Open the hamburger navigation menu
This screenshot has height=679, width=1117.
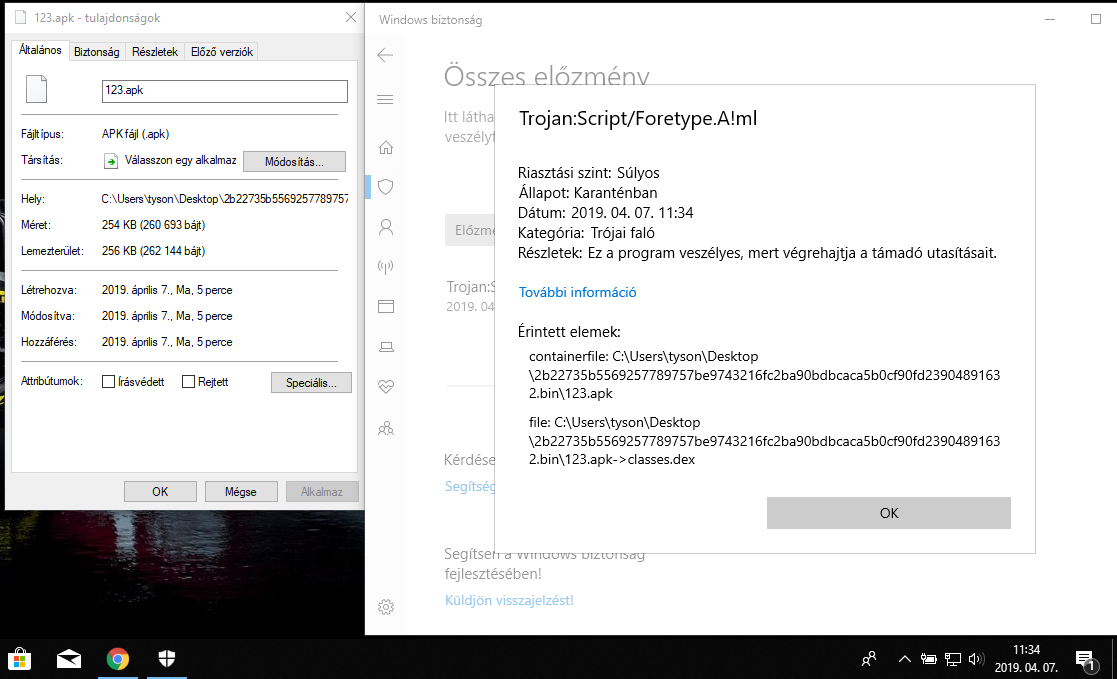coord(385,99)
